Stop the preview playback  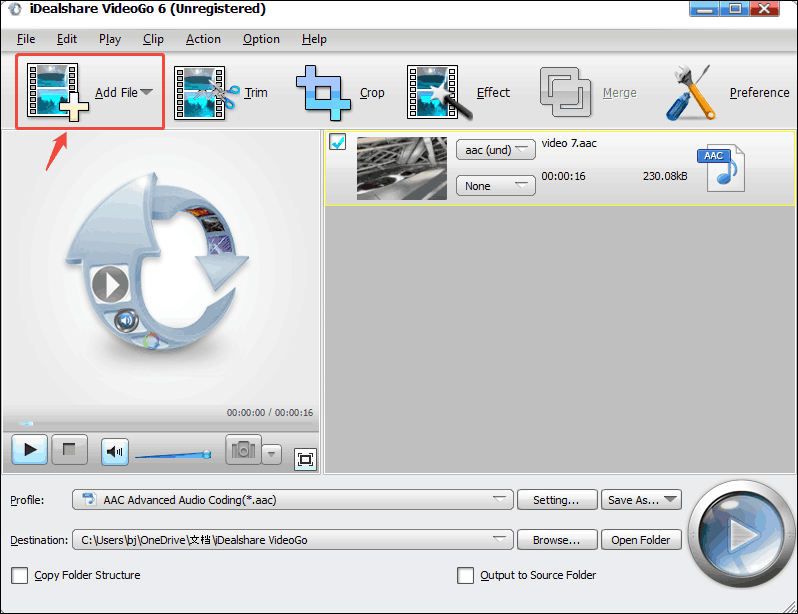tap(69, 450)
